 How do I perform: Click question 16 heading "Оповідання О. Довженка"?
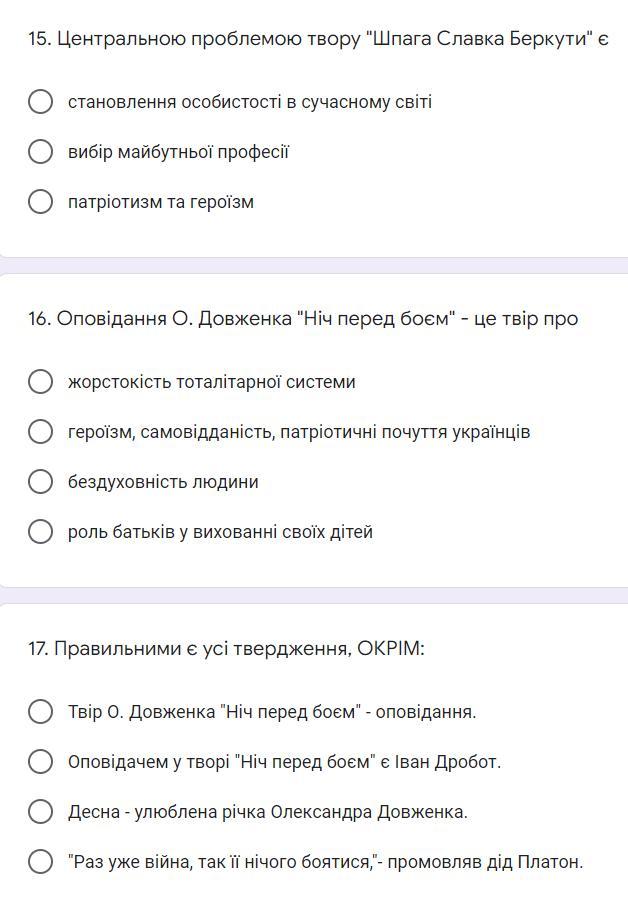(x=303, y=319)
